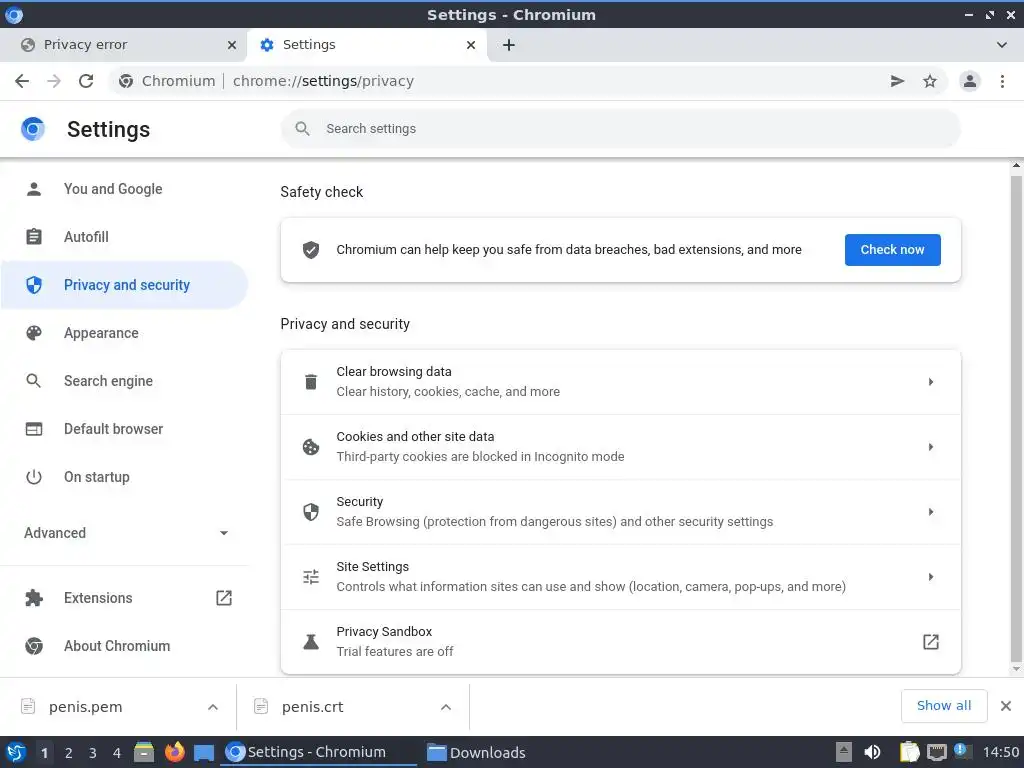
Task: Switch to workspace 2 on taskbar
Action: point(69,753)
